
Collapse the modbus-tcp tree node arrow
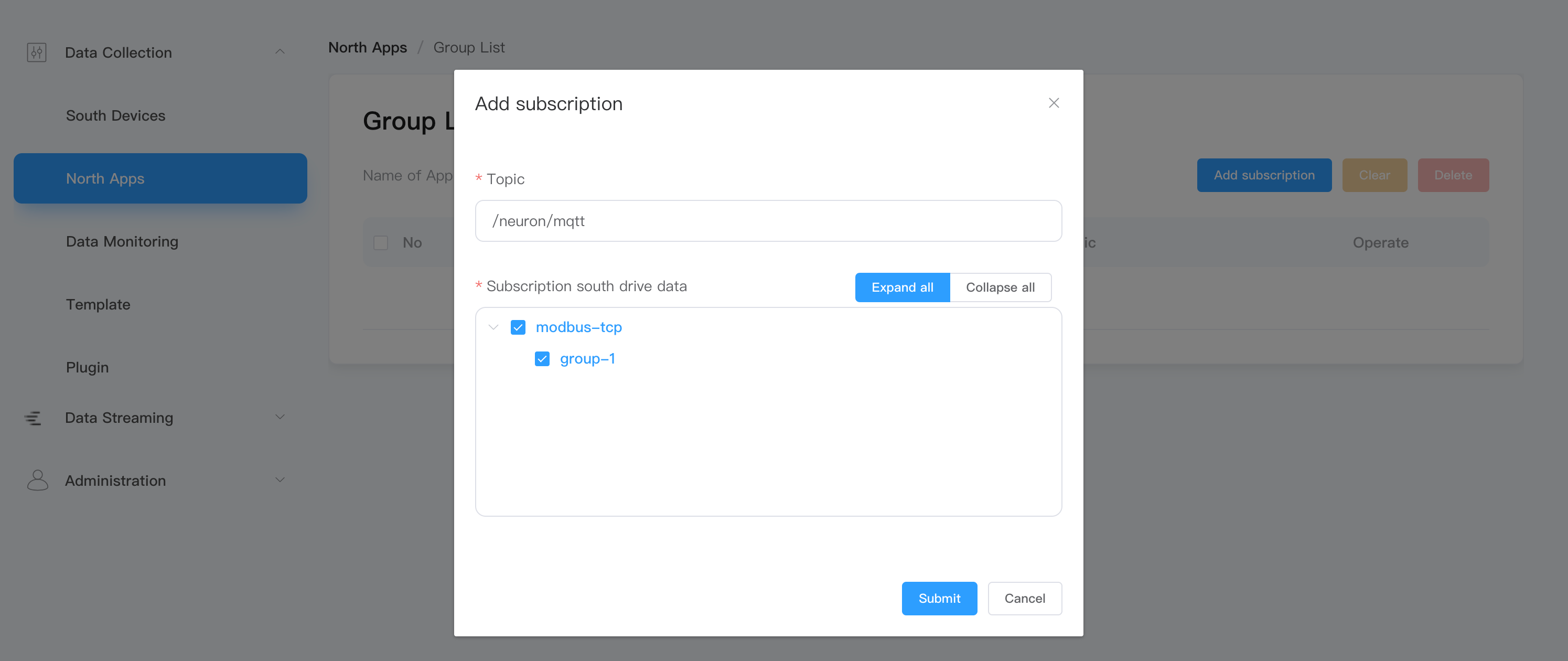point(493,327)
